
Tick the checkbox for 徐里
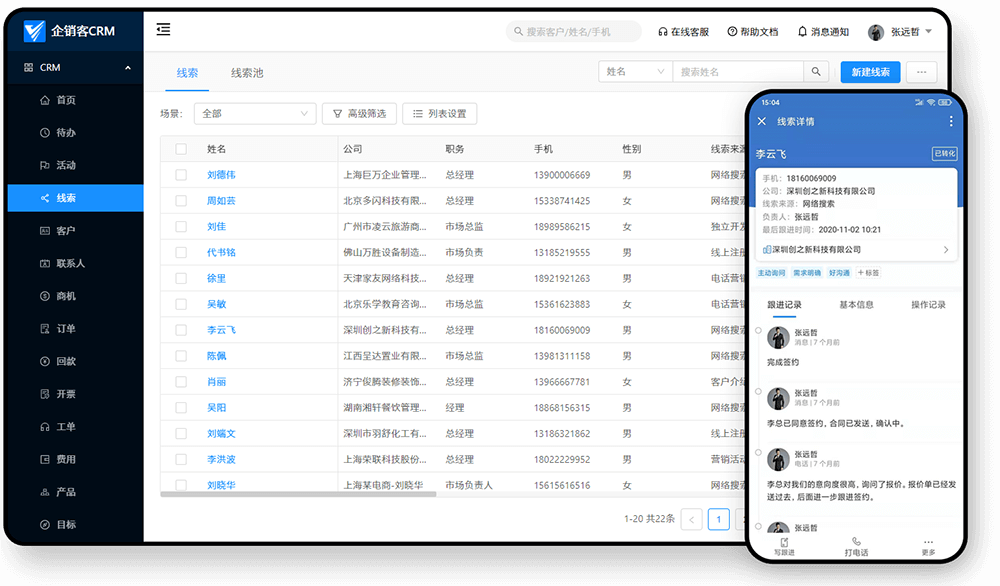pos(181,279)
